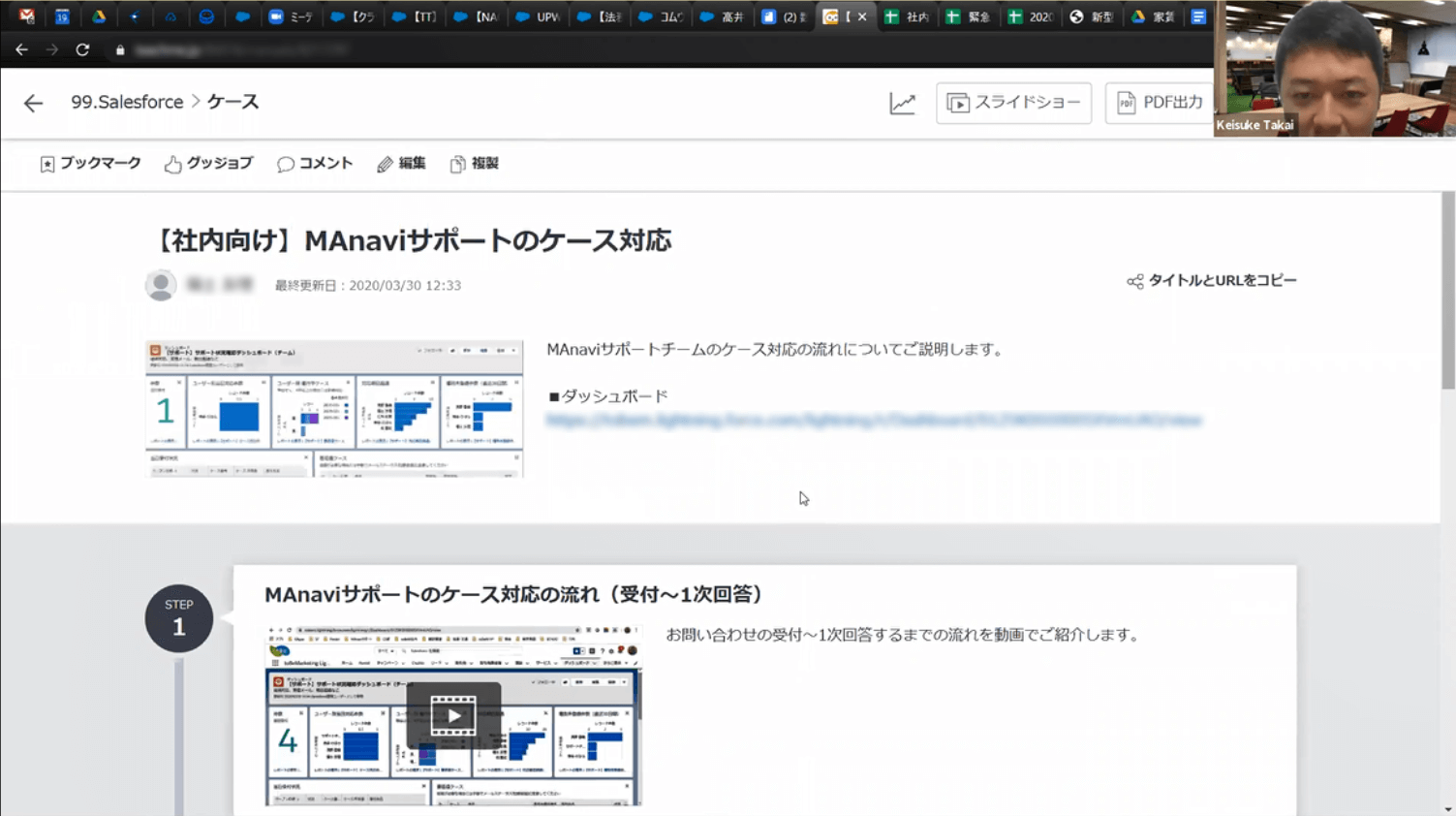Switch to the 新型 browser tab
Viewport: 1456px width, 816px height.
click(1091, 16)
